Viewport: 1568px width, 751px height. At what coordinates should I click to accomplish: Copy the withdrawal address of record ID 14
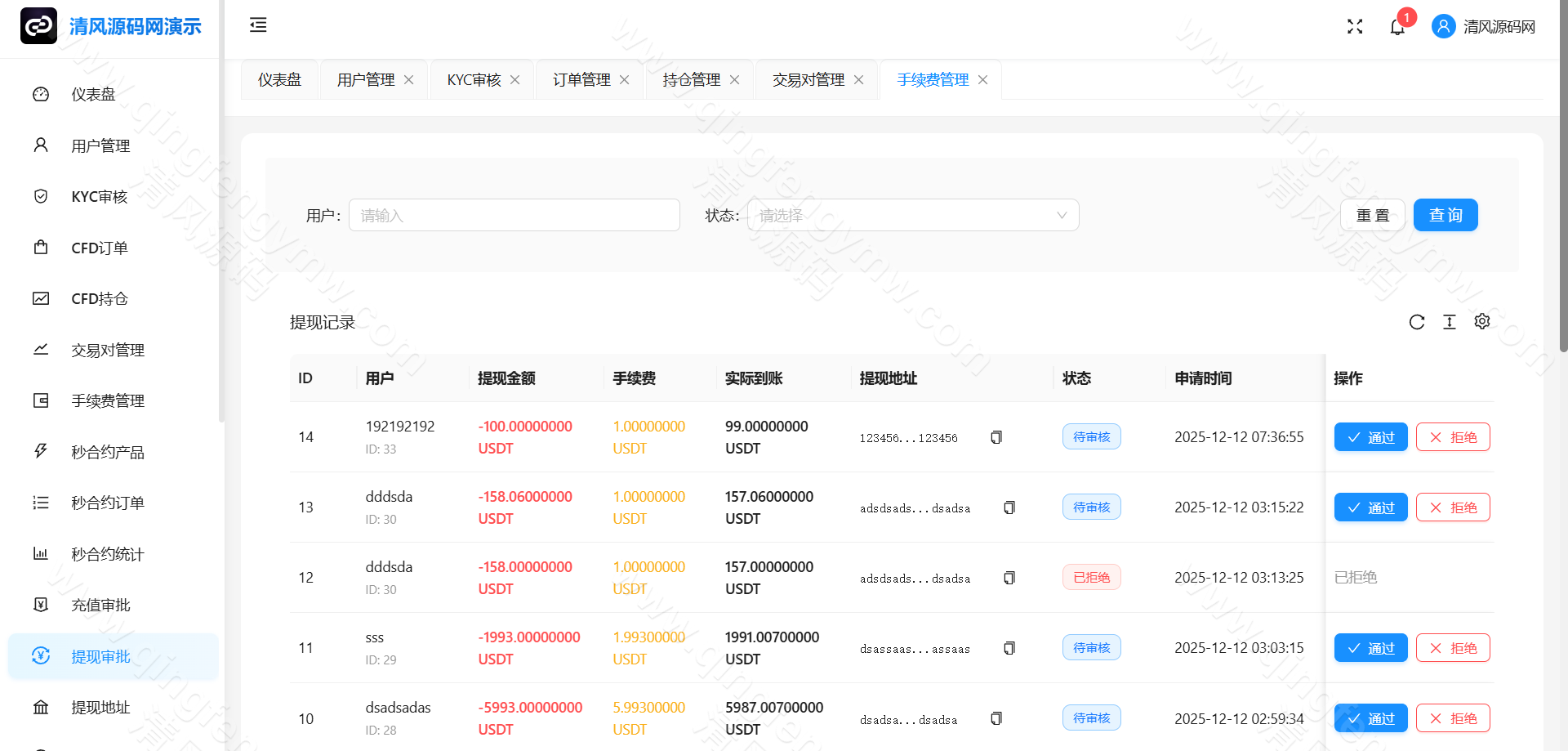tap(996, 437)
